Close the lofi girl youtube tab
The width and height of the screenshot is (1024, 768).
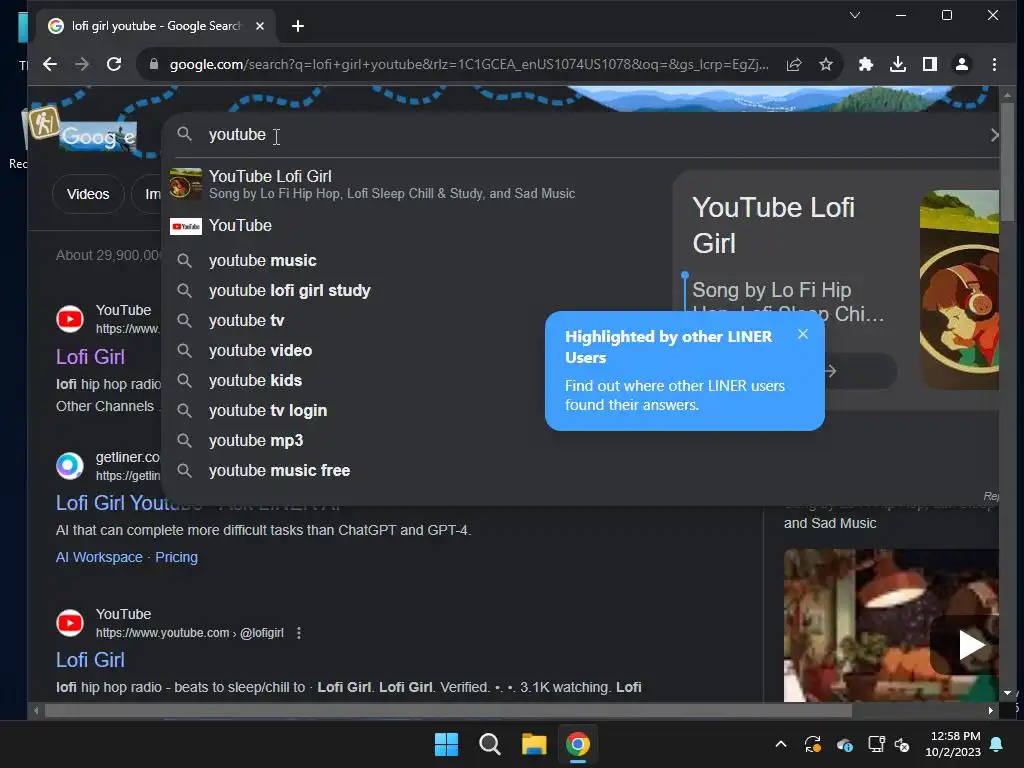pos(260,26)
